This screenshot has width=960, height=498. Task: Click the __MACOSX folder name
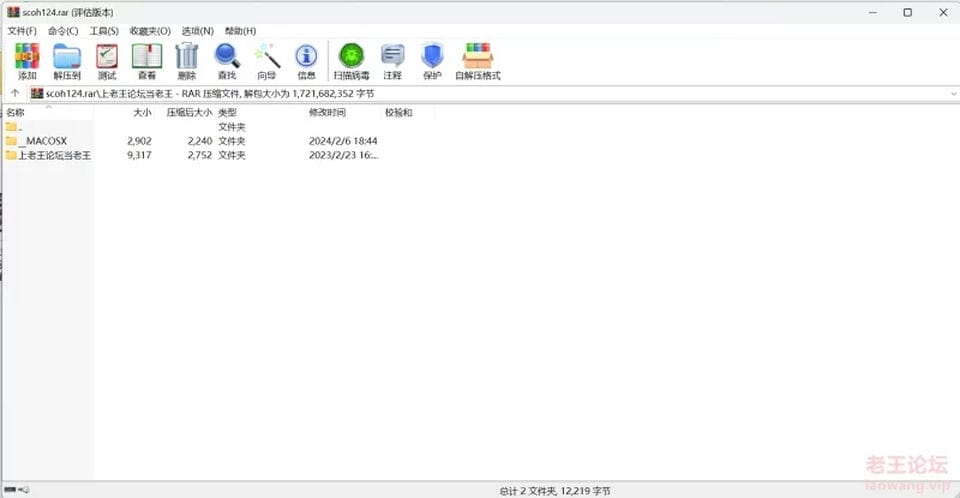[x=43, y=141]
